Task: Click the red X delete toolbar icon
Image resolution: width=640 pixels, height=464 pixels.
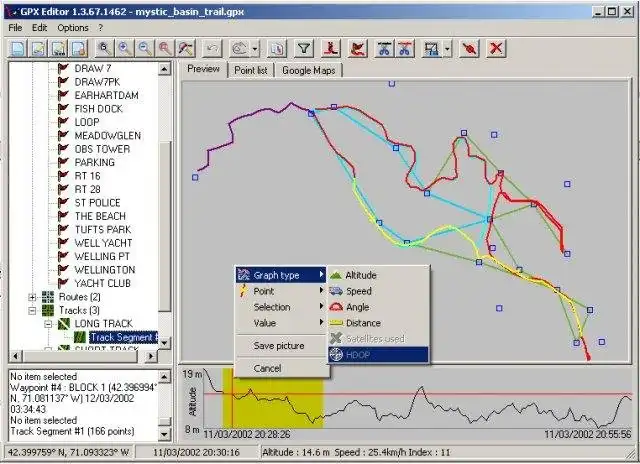Action: (496, 49)
